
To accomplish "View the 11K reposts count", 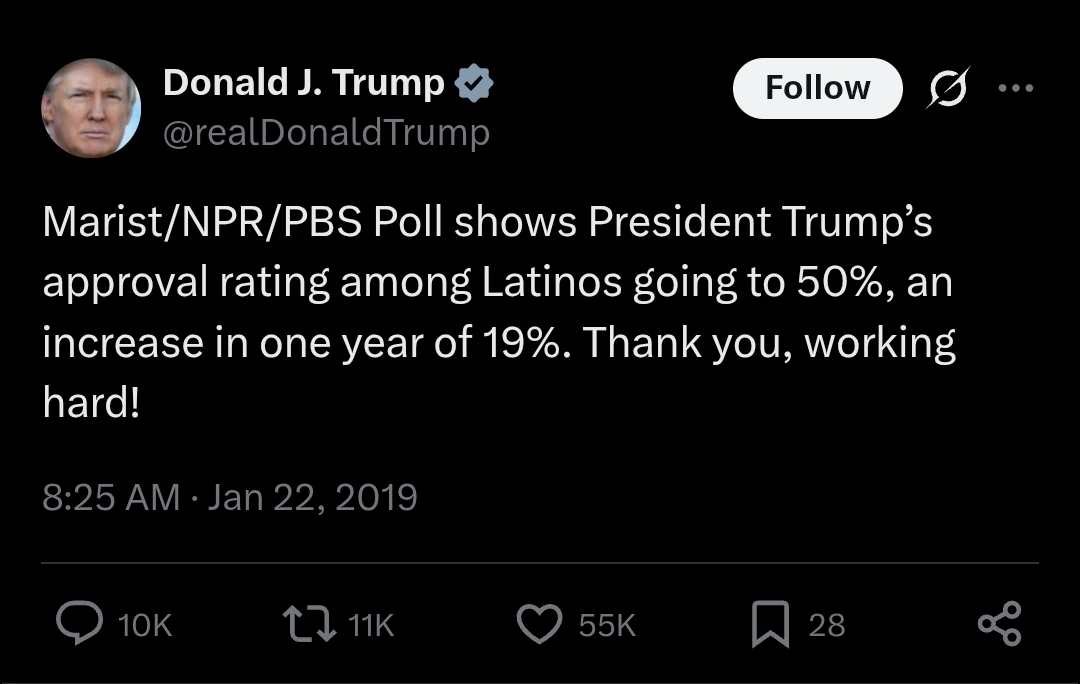I will 371,625.
